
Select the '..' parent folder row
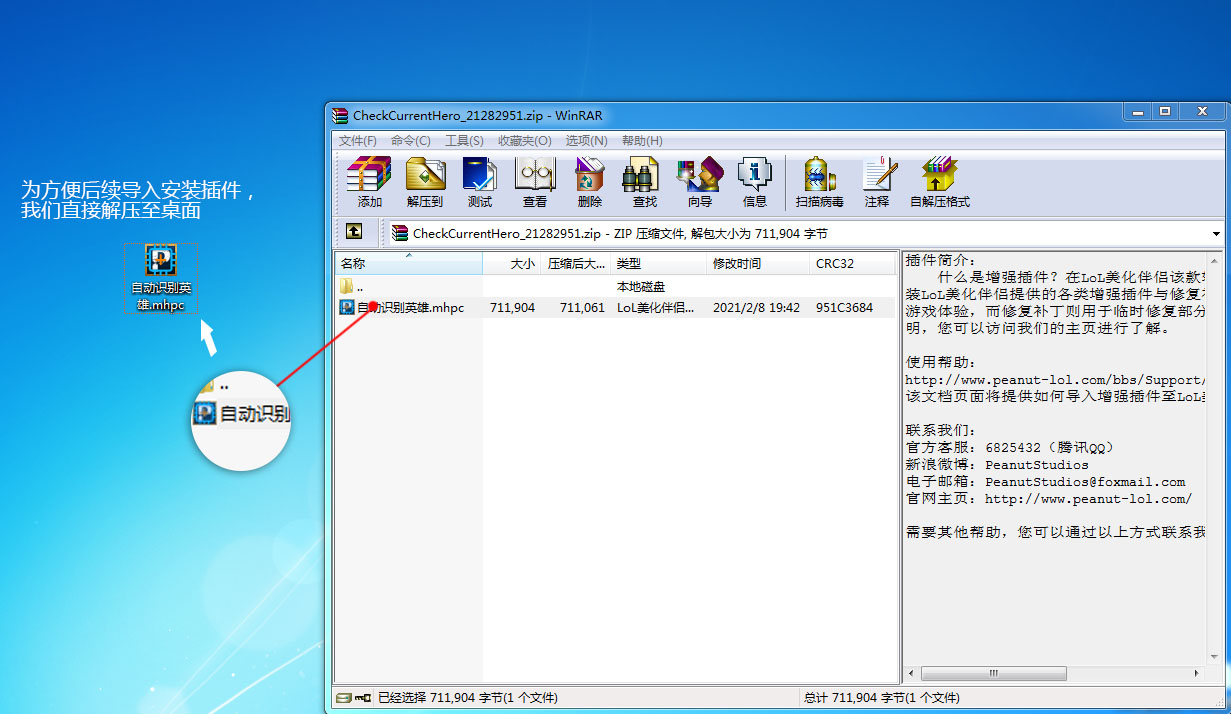615,287
